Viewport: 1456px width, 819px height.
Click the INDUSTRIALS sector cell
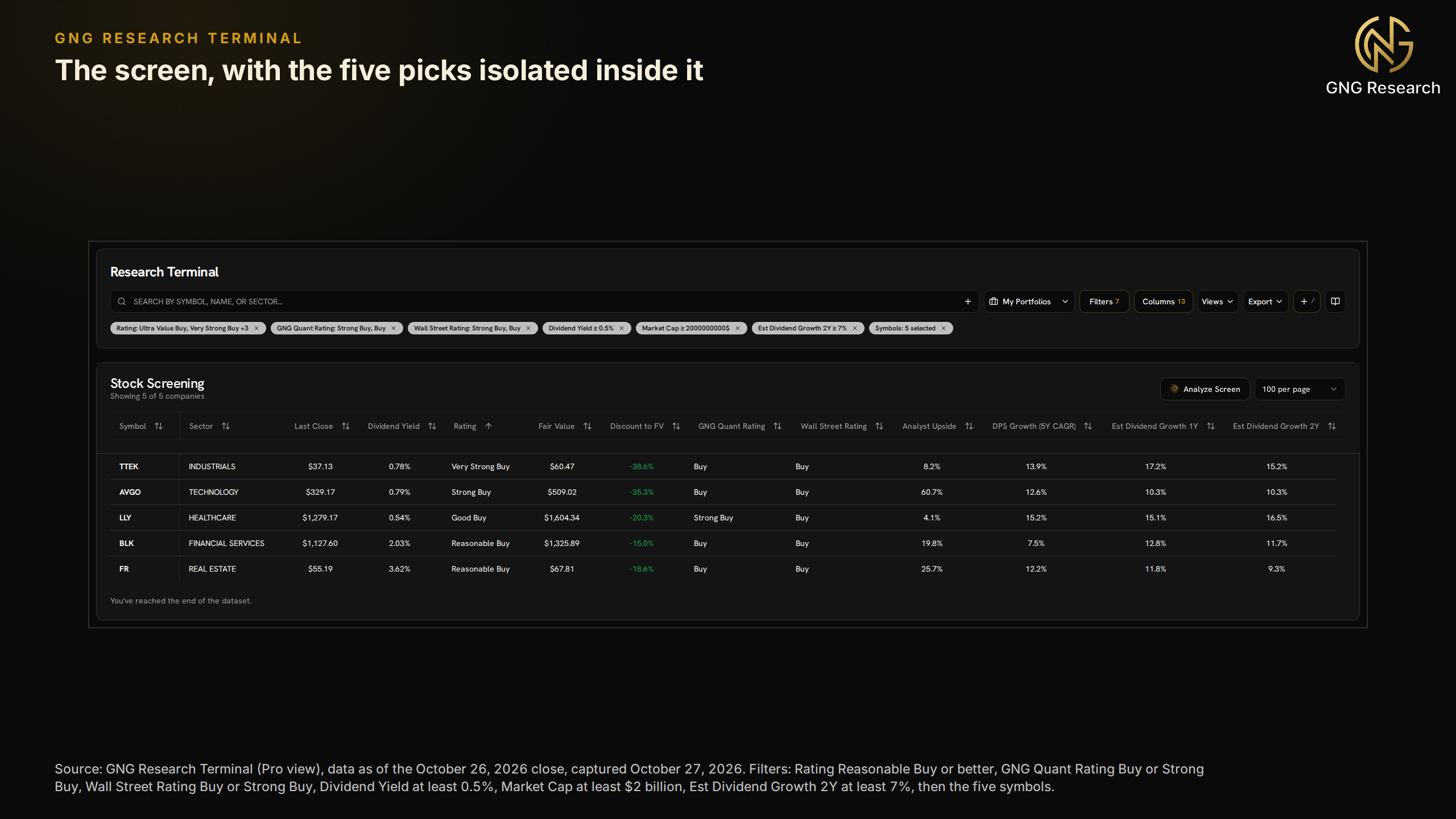tap(212, 466)
